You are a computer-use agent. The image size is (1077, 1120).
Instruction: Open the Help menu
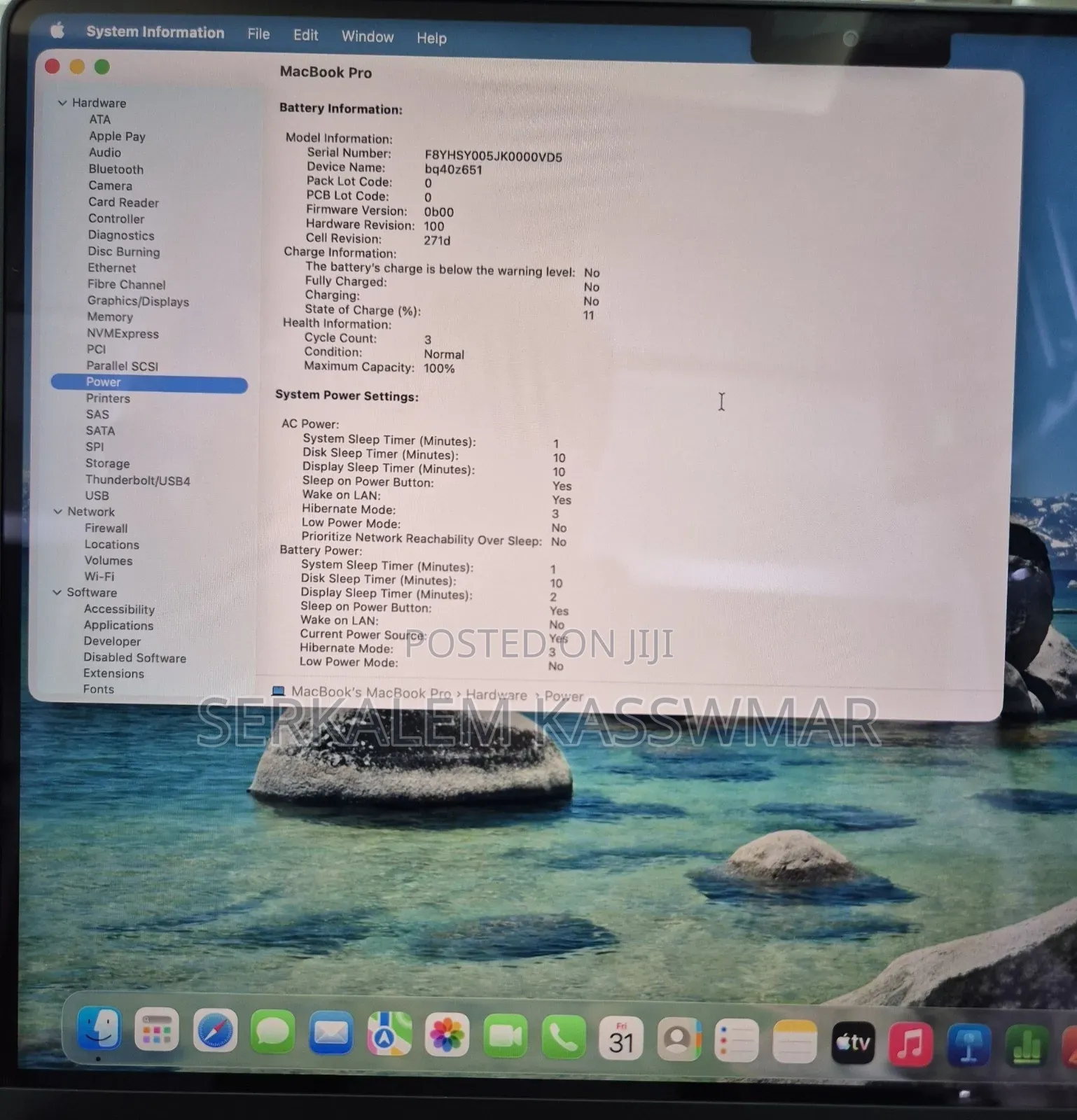coord(431,38)
